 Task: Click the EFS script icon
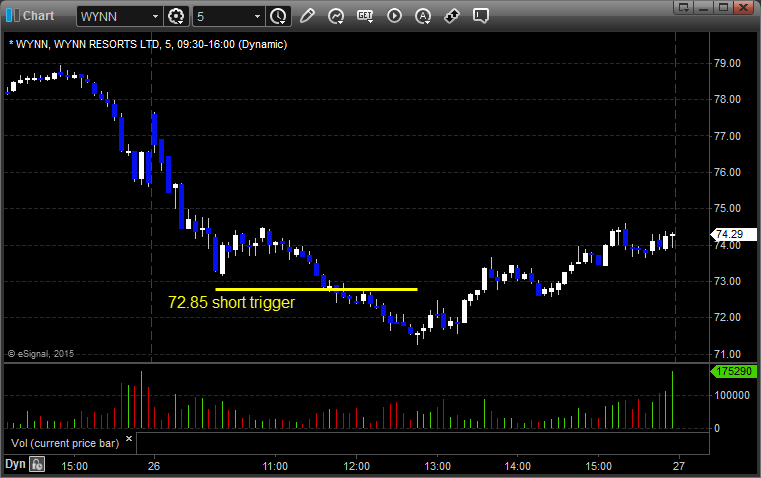(365, 16)
